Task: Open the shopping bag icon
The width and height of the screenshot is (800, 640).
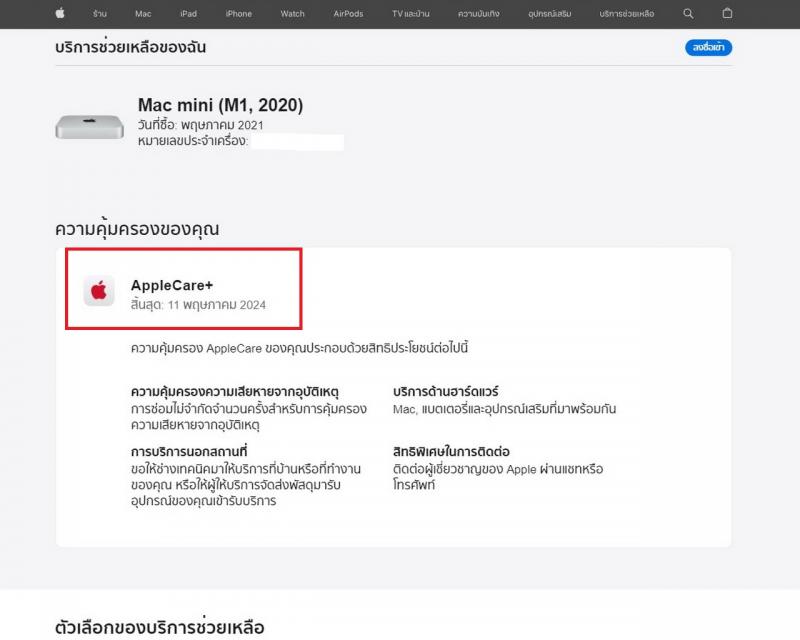Action: click(x=727, y=14)
